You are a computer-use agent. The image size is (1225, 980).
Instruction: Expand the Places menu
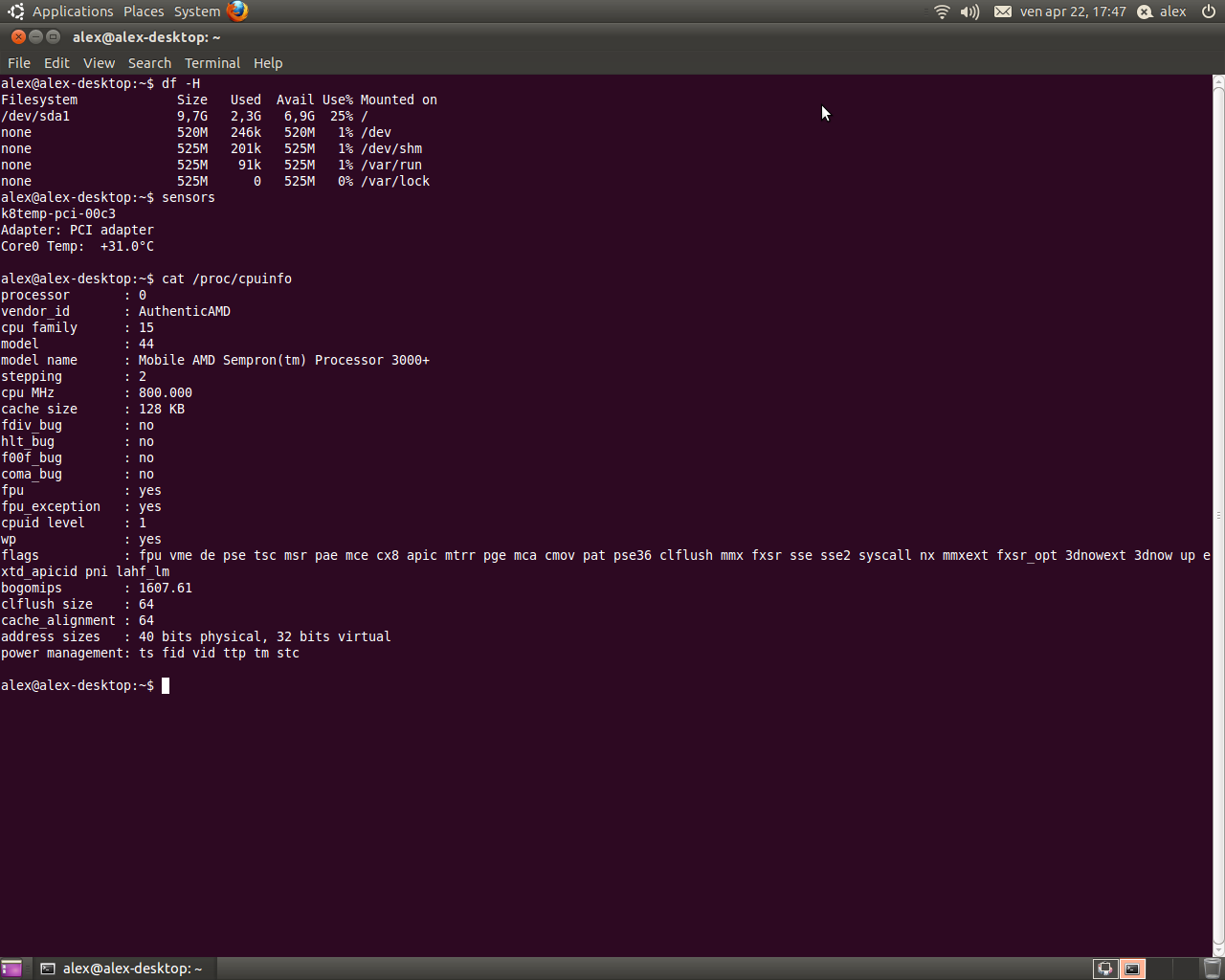(x=144, y=11)
